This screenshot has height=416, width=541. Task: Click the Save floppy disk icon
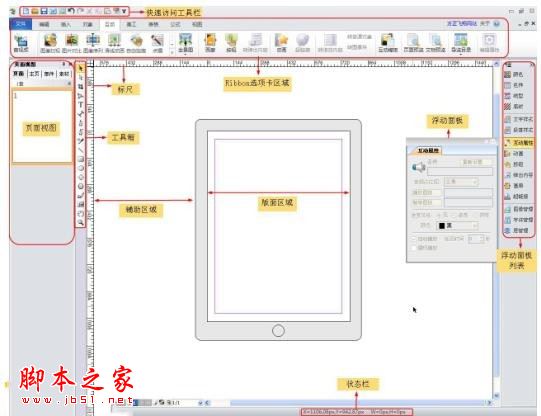pyautogui.click(x=44, y=11)
